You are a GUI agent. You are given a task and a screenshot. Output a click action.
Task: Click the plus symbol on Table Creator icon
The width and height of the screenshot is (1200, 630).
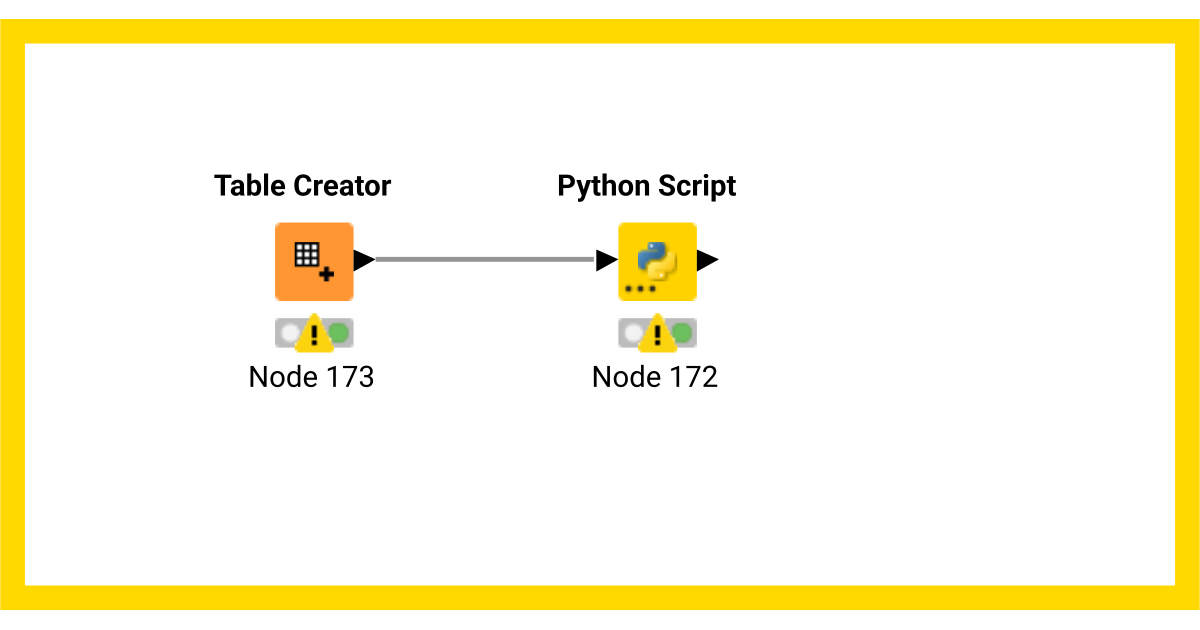(326, 273)
